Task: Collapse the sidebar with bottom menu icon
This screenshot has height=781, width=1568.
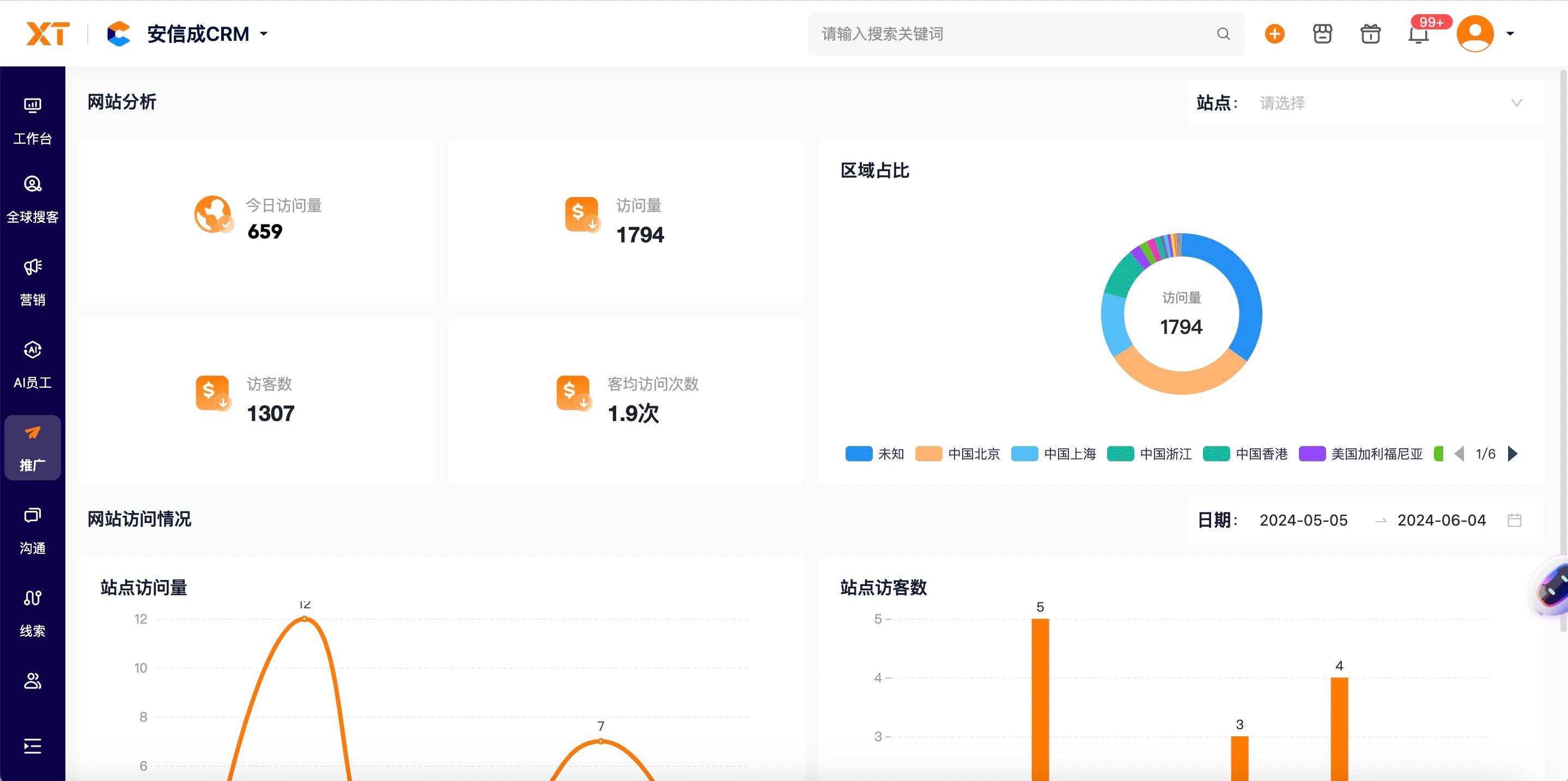Action: point(33,746)
